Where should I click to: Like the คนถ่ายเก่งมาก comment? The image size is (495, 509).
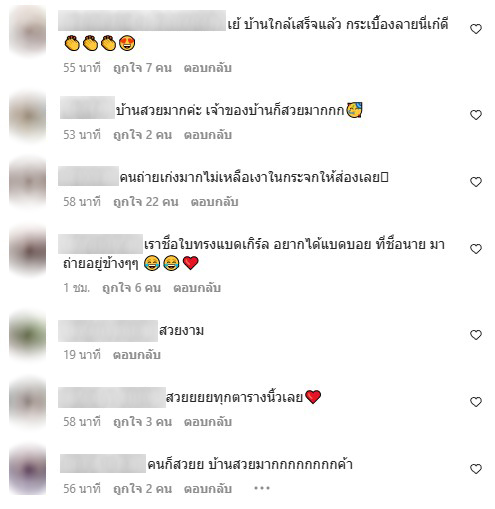[476, 182]
